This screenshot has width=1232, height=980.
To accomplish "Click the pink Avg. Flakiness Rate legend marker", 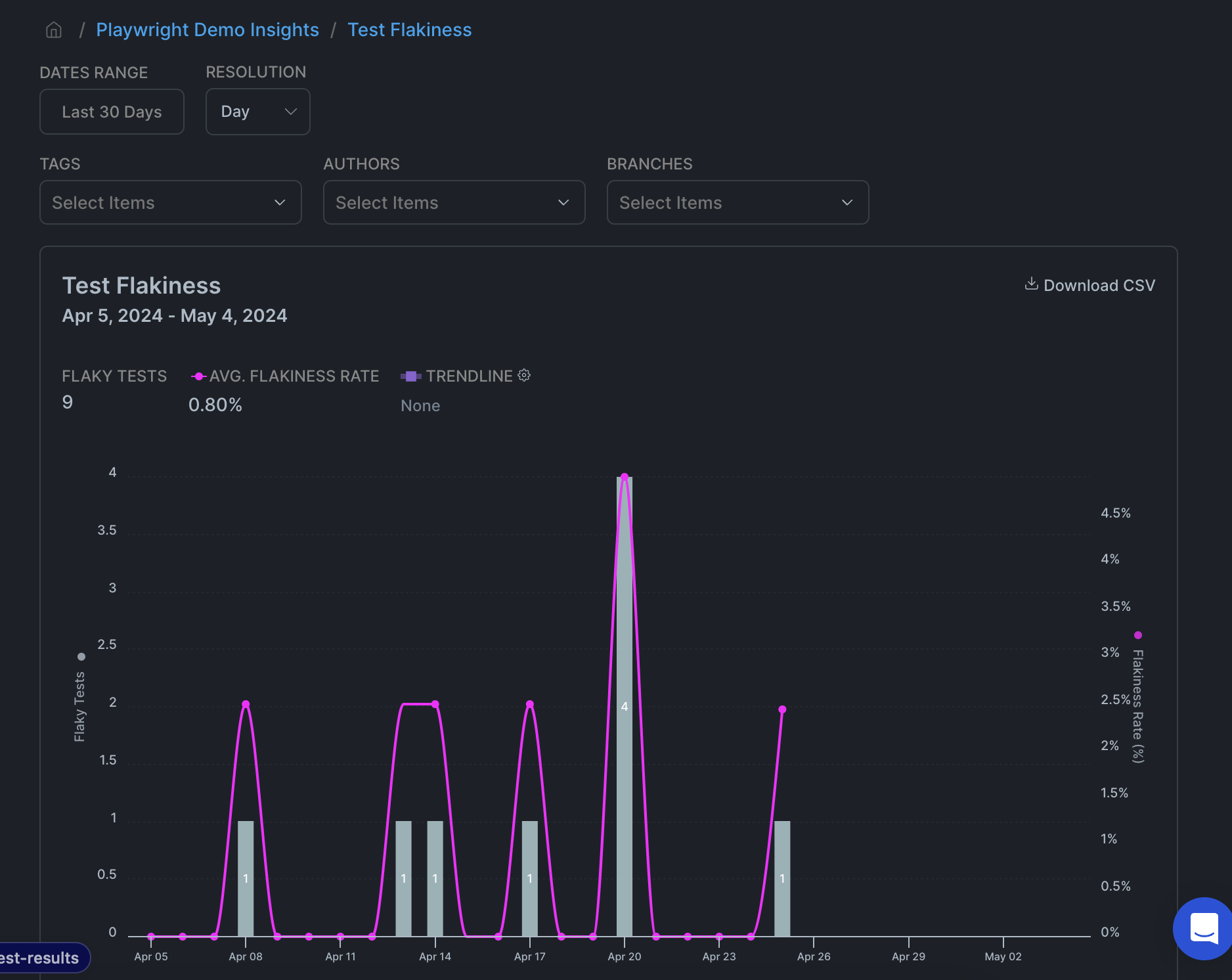I will pyautogui.click(x=198, y=376).
